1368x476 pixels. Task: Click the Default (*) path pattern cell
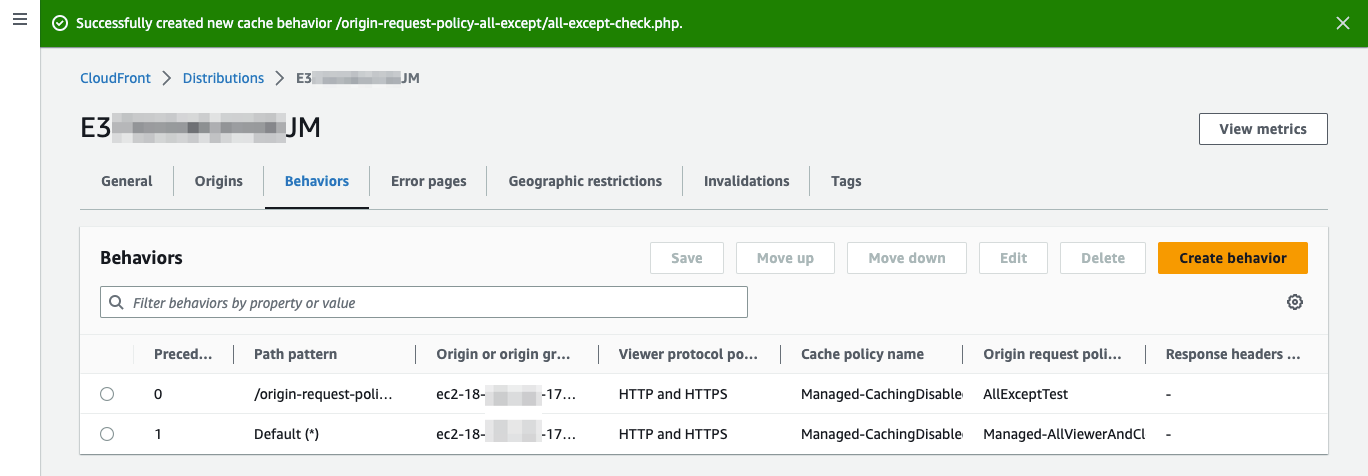(x=287, y=434)
